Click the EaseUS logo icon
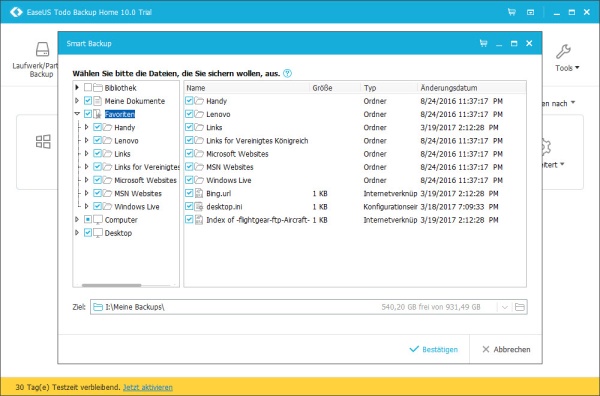Viewport: 600px width, 396px height. pyautogui.click(x=16, y=12)
